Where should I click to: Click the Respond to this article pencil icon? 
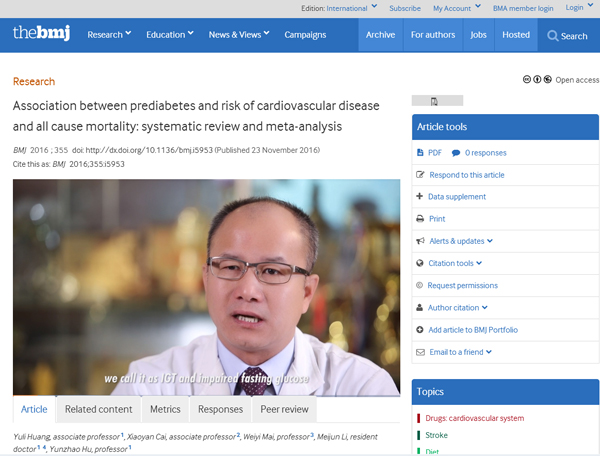(420, 175)
